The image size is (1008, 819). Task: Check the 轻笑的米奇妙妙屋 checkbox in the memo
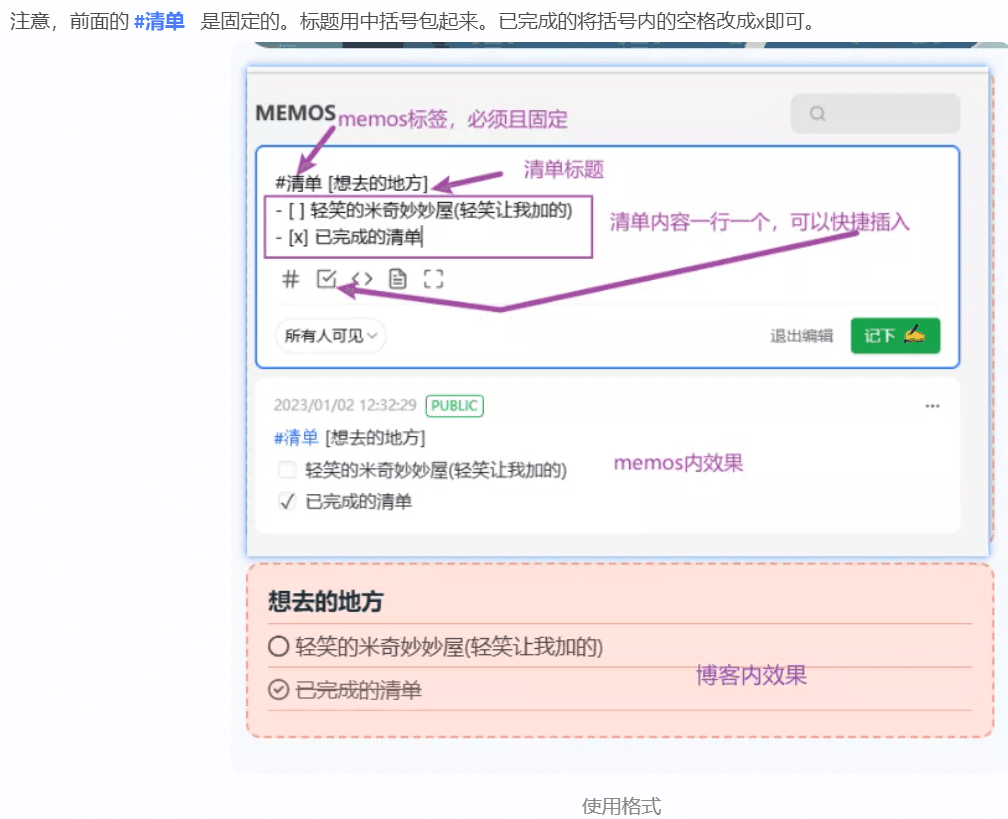[x=287, y=470]
